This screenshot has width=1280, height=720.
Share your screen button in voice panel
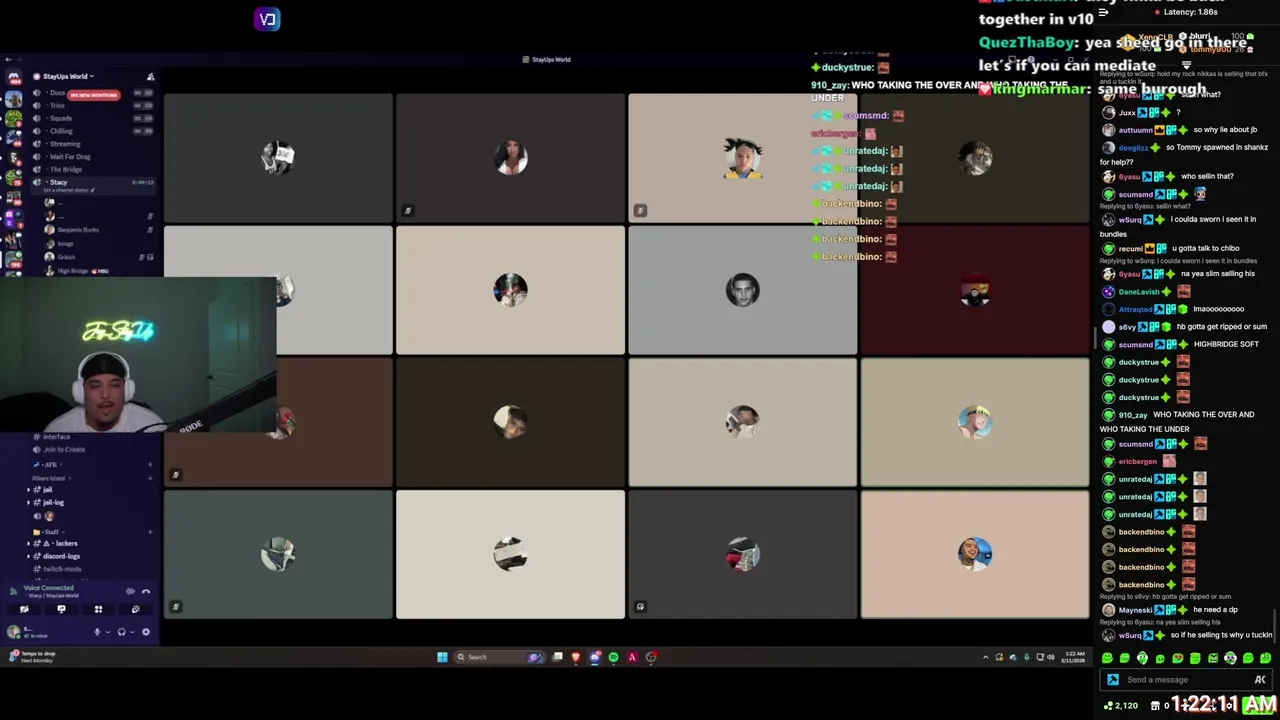coord(61,609)
